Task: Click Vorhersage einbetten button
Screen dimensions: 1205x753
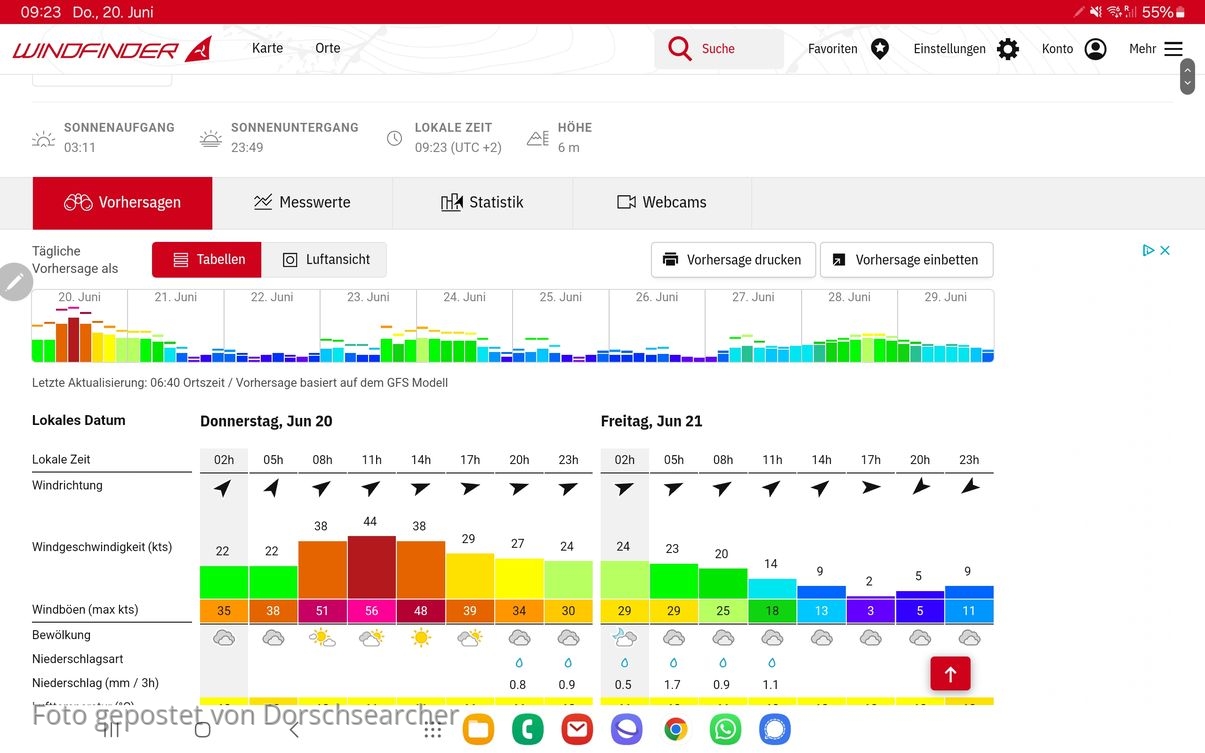Action: tap(906, 260)
